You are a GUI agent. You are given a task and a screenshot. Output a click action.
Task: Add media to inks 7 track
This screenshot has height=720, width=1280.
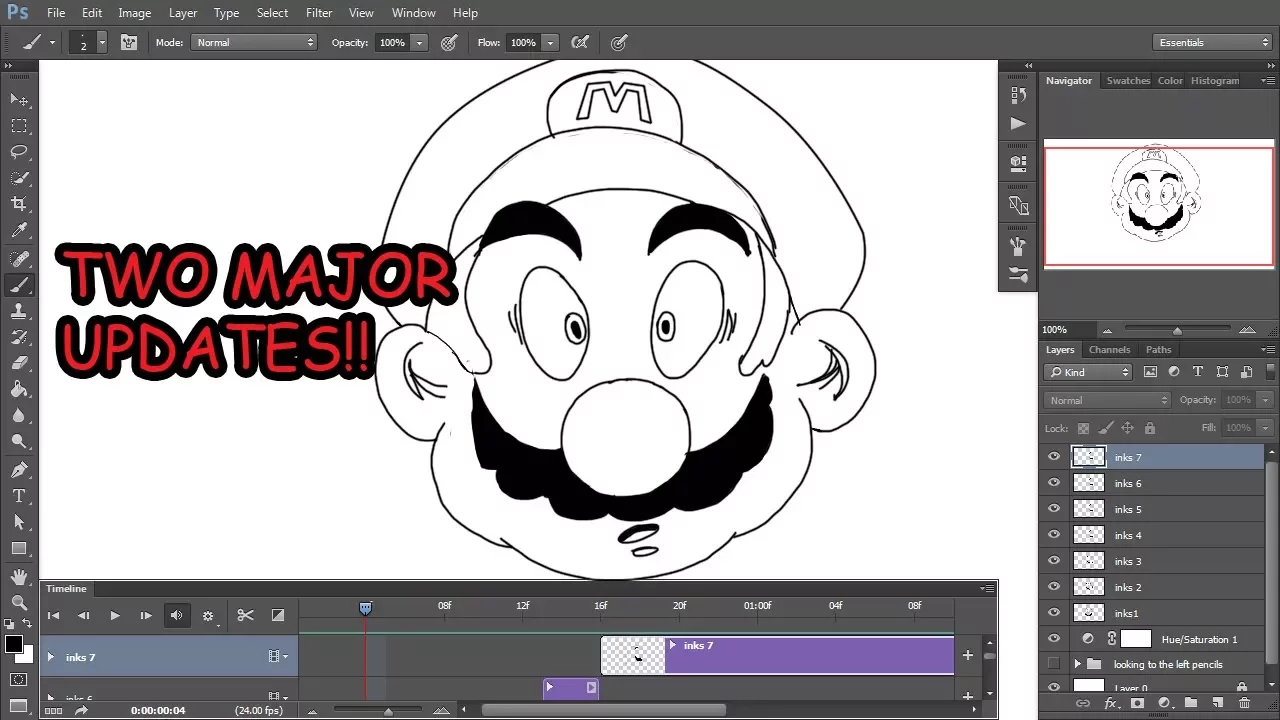click(967, 656)
